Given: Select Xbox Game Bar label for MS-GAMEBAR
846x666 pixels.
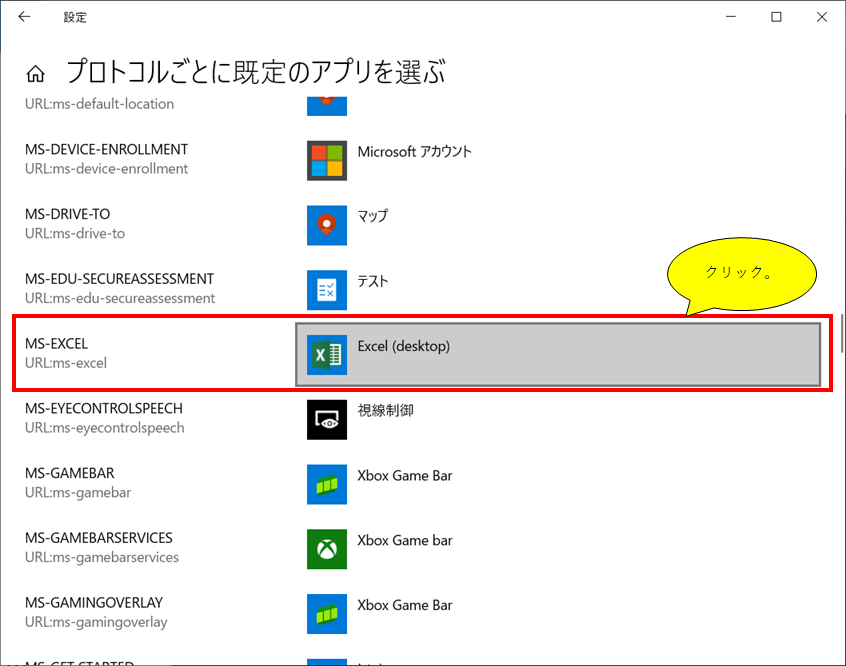Looking at the screenshot, I should click(405, 475).
